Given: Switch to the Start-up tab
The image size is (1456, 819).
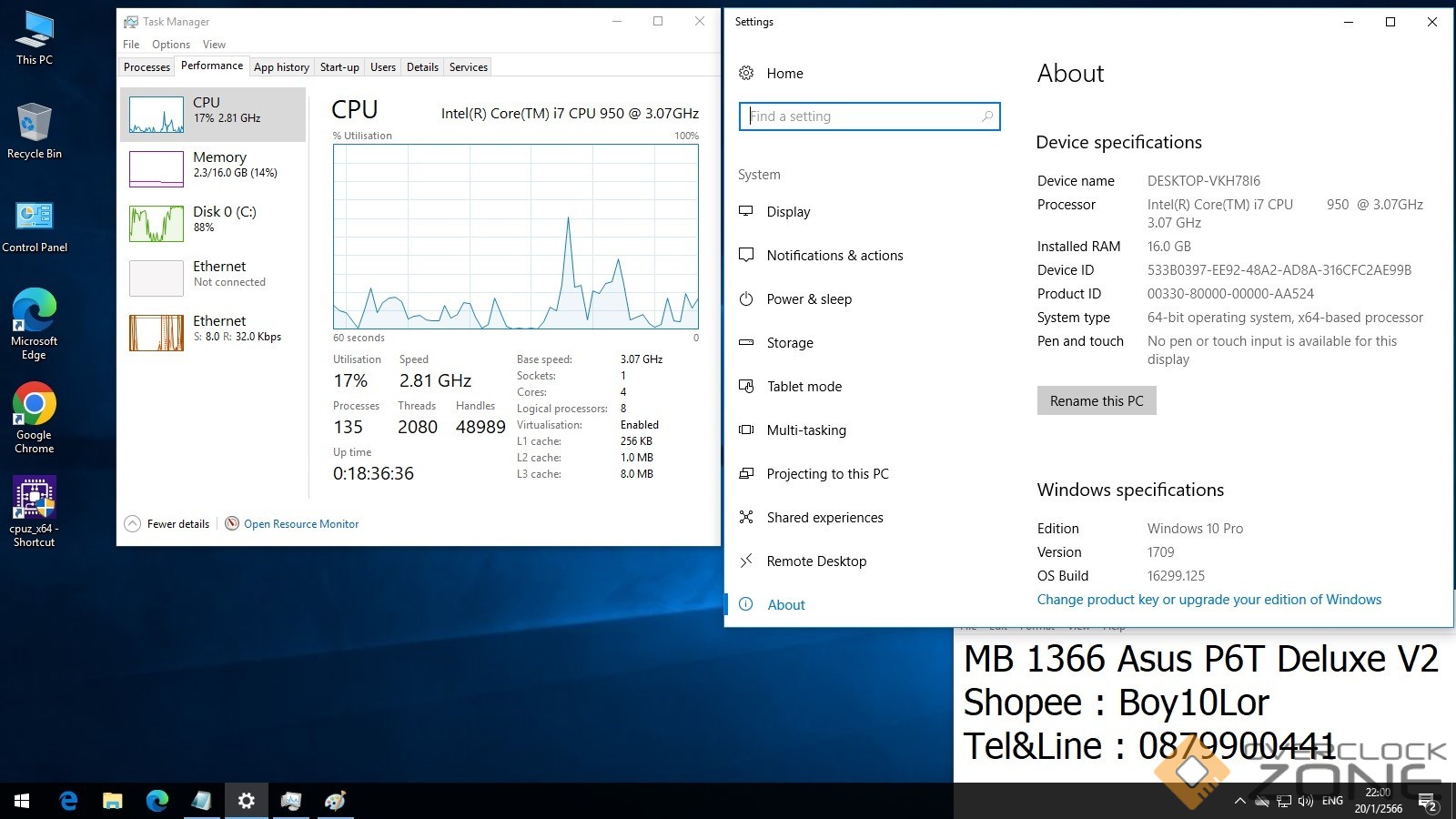Looking at the screenshot, I should (x=339, y=67).
